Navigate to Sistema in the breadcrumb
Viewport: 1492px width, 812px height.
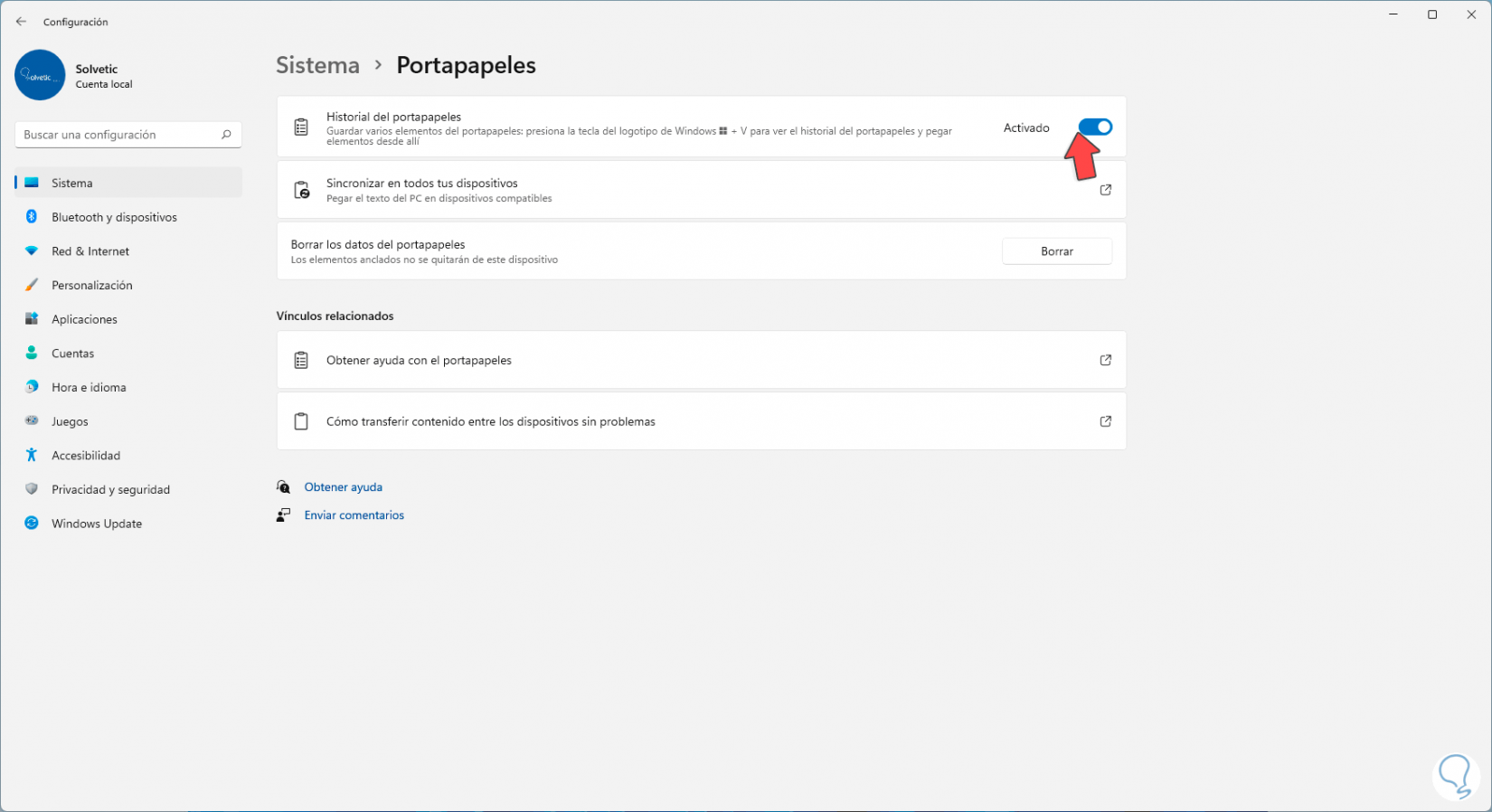click(x=317, y=65)
